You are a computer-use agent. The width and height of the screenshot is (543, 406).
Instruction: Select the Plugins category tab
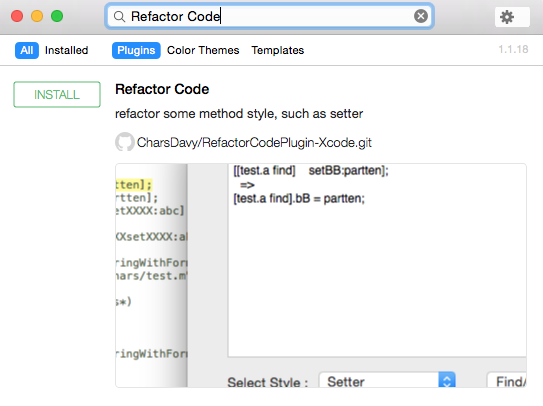click(136, 50)
